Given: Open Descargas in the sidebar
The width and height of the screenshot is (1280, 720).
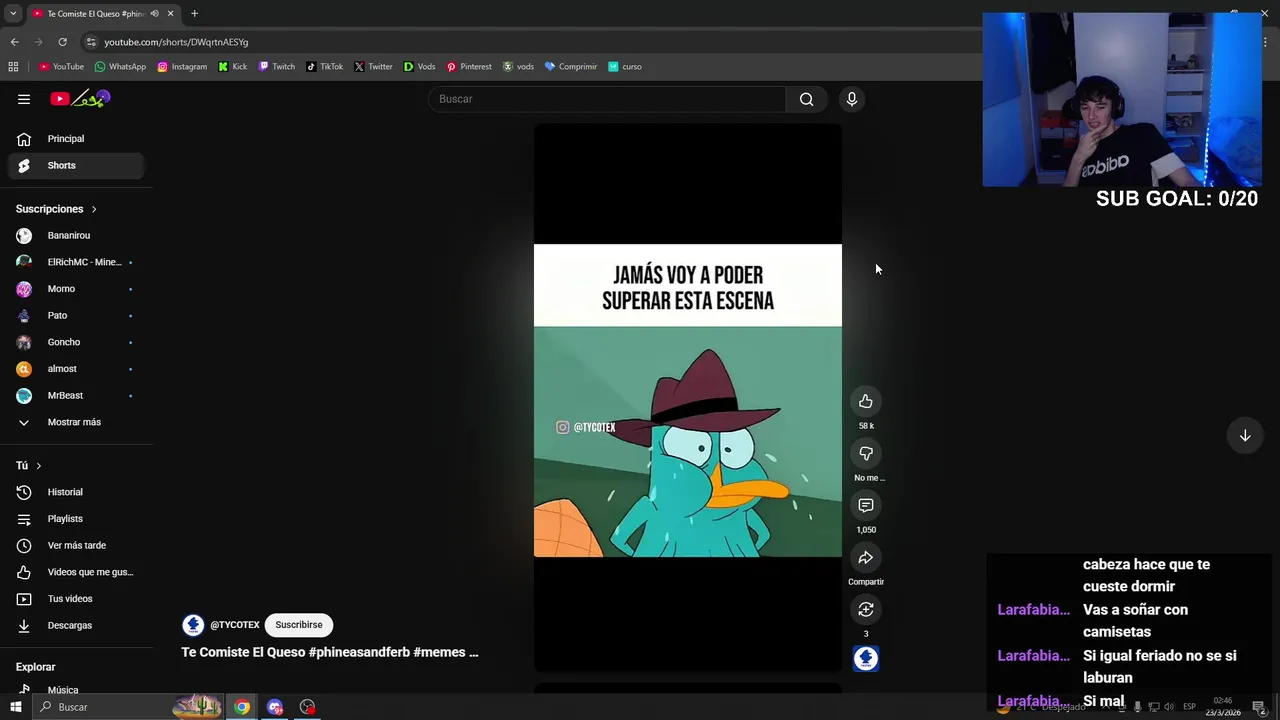Looking at the screenshot, I should [x=78, y=625].
